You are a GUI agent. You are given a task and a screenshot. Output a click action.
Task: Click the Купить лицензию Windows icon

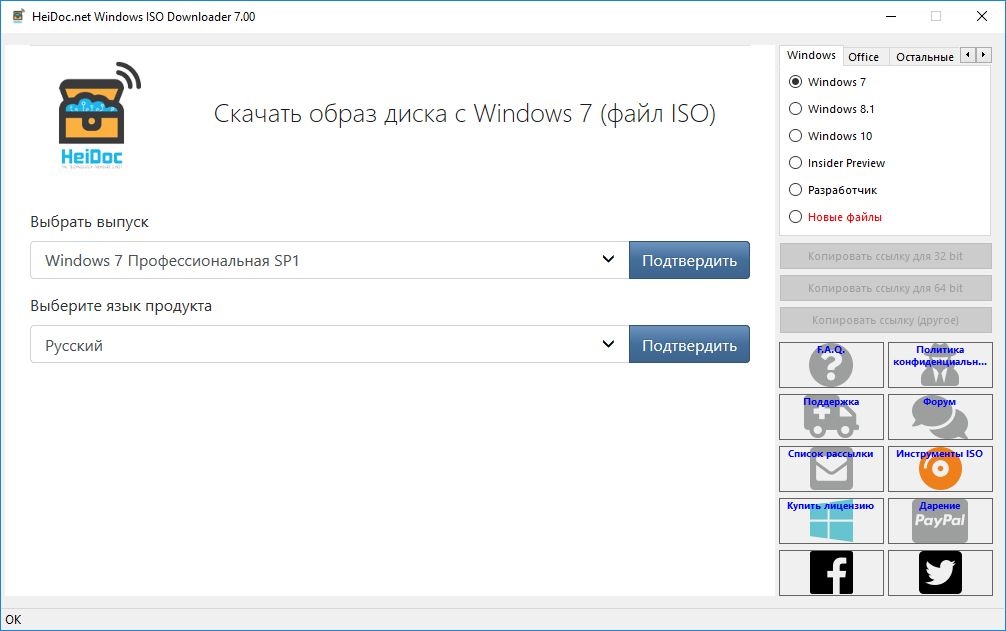(831, 521)
